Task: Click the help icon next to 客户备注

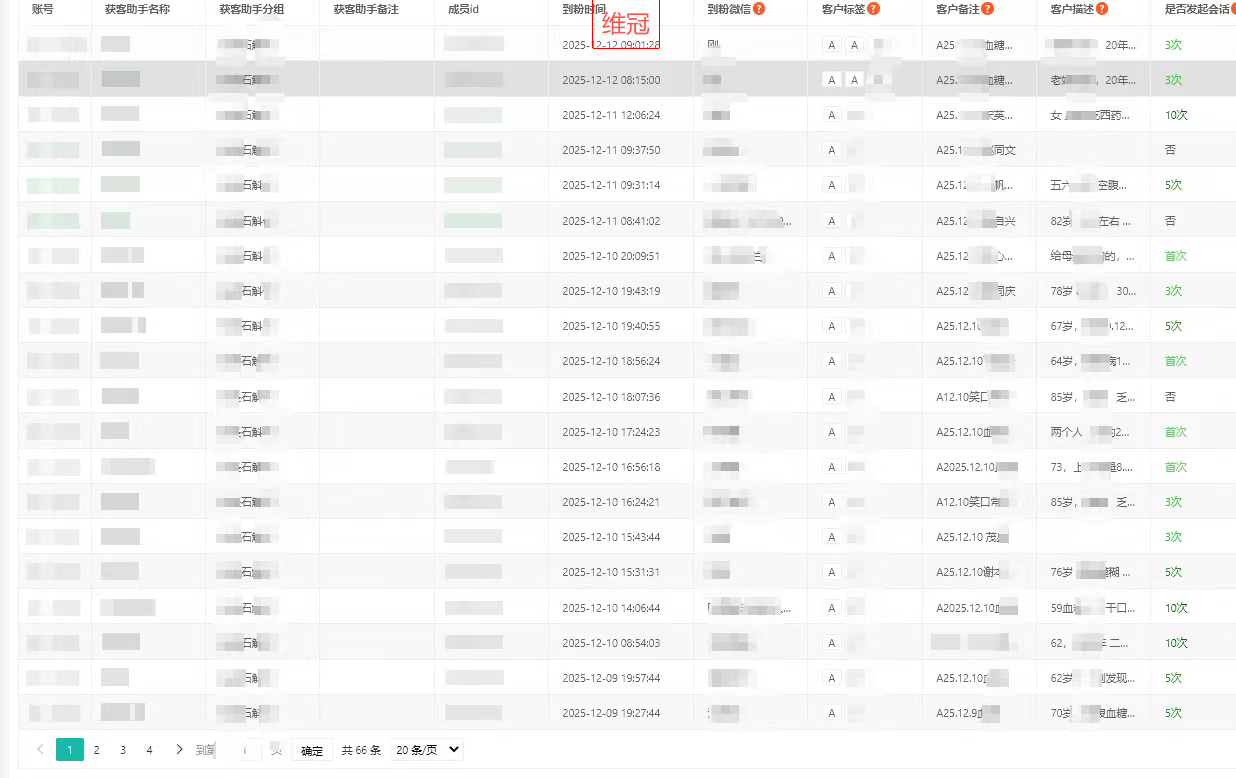Action: [987, 9]
